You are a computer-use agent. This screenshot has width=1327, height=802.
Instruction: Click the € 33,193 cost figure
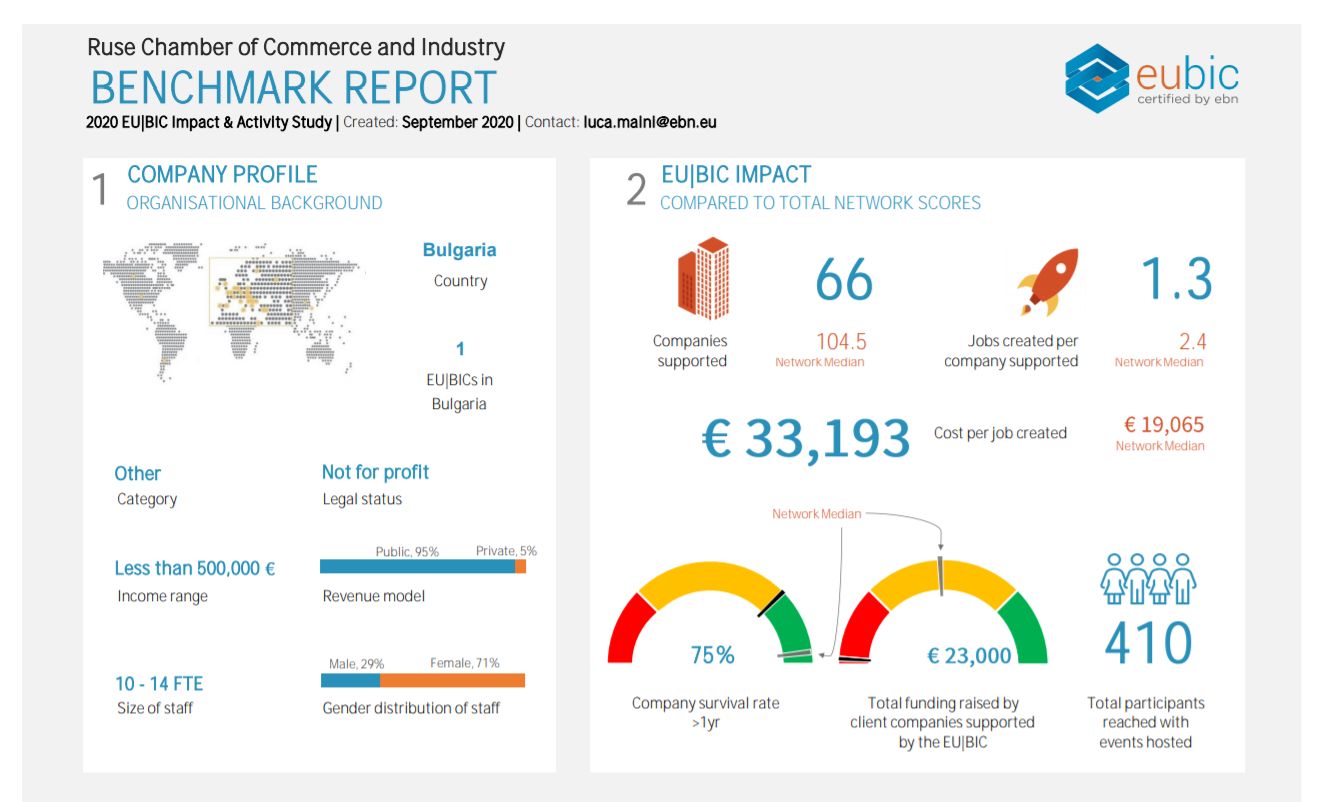point(806,438)
